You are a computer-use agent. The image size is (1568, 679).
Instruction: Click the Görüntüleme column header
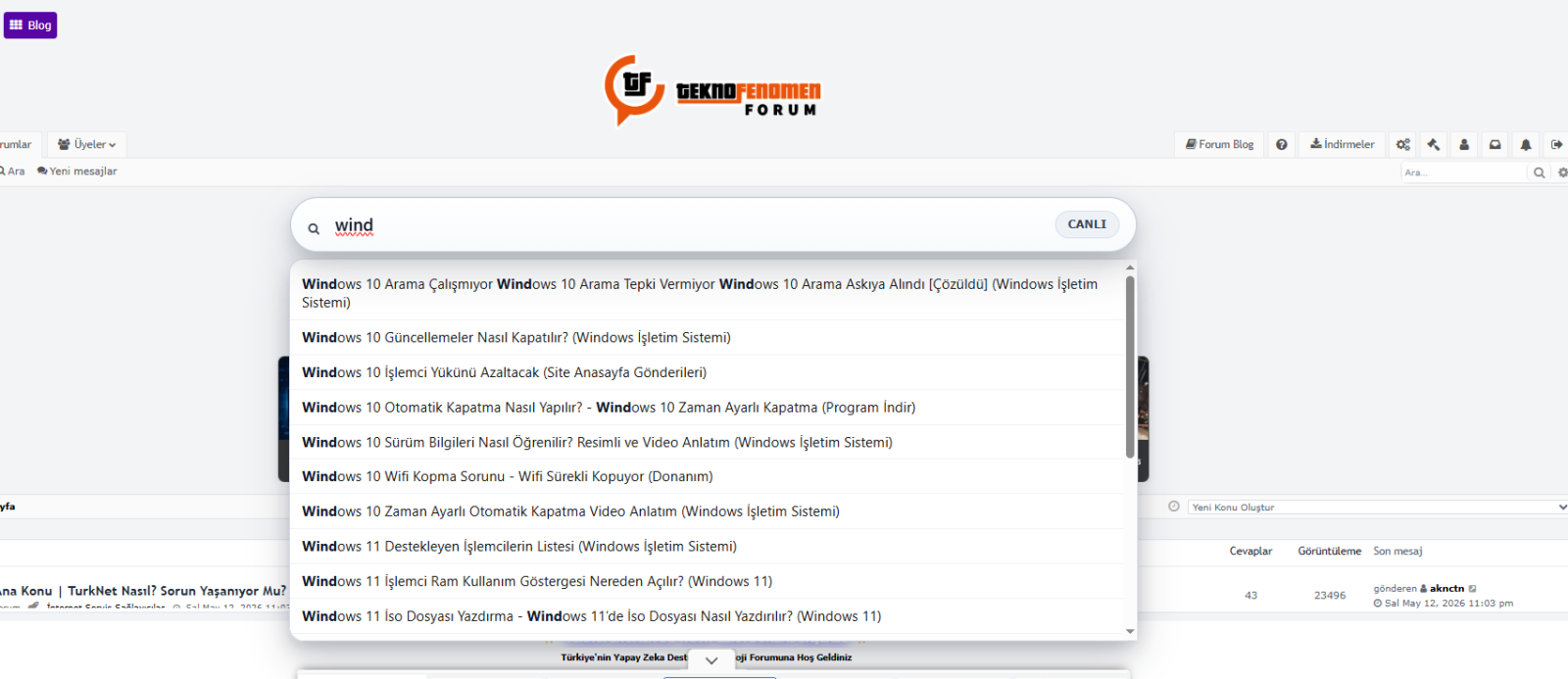[1329, 552]
